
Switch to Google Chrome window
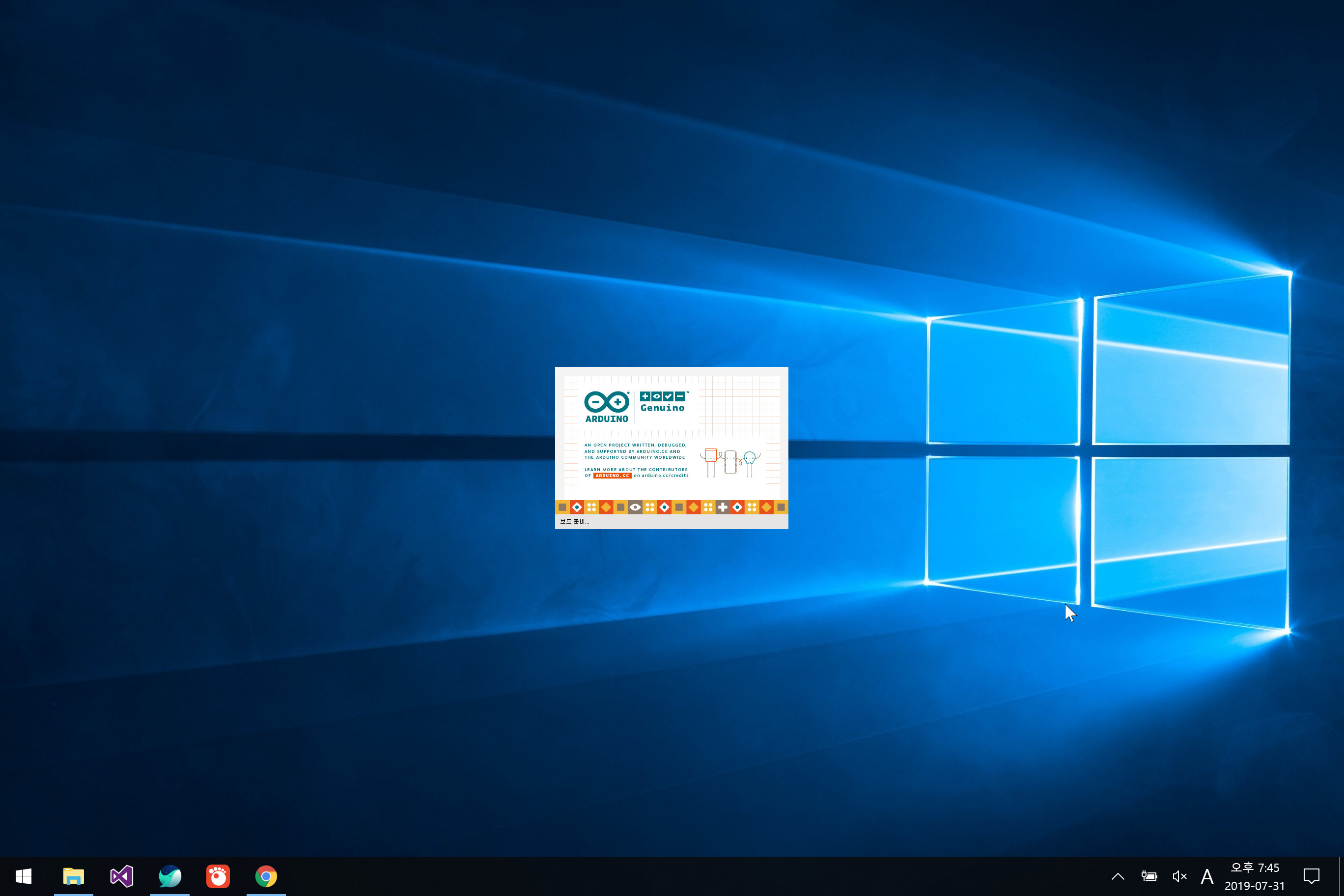pyautogui.click(x=266, y=876)
